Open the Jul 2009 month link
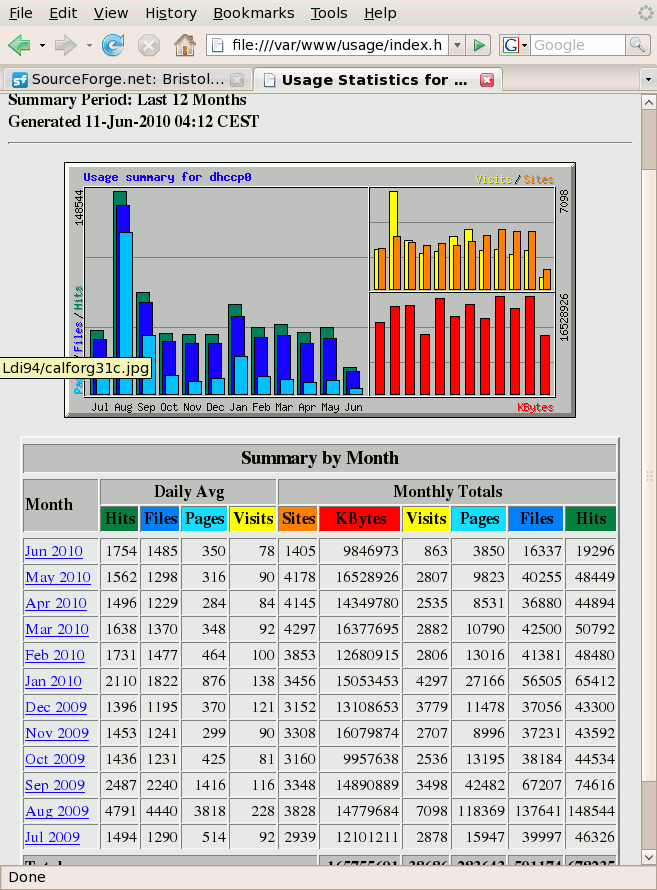This screenshot has width=657, height=890. (52, 838)
